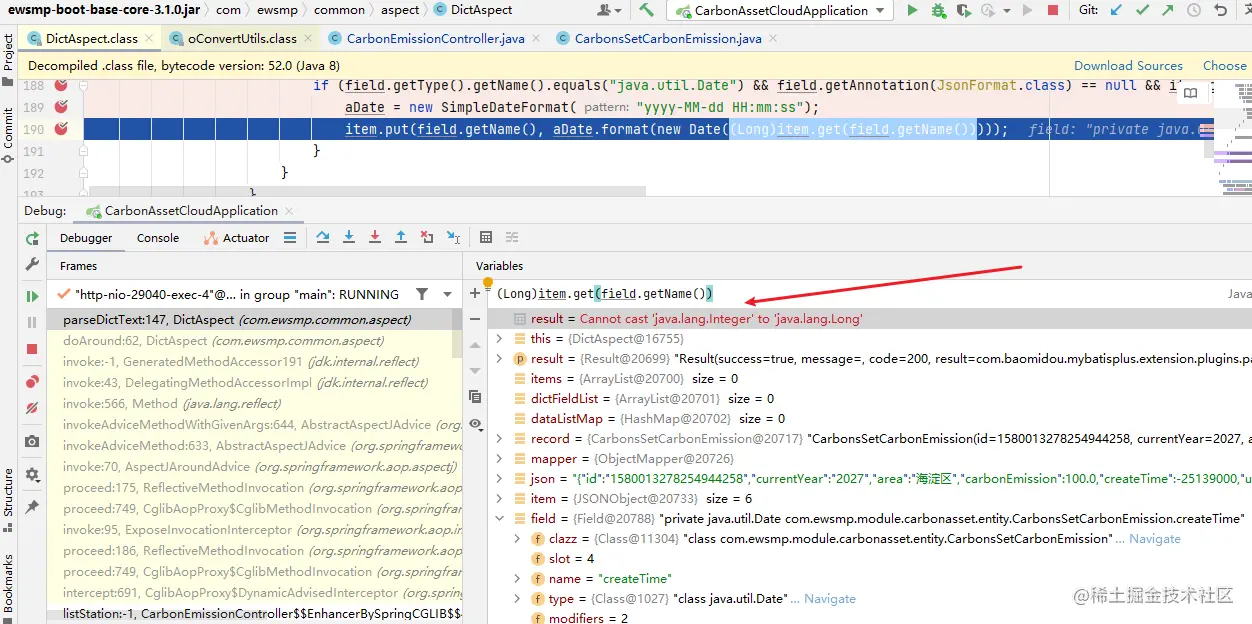This screenshot has width=1252, height=624.
Task: Toggle the breakpoint on line 190
Action: 61,129
